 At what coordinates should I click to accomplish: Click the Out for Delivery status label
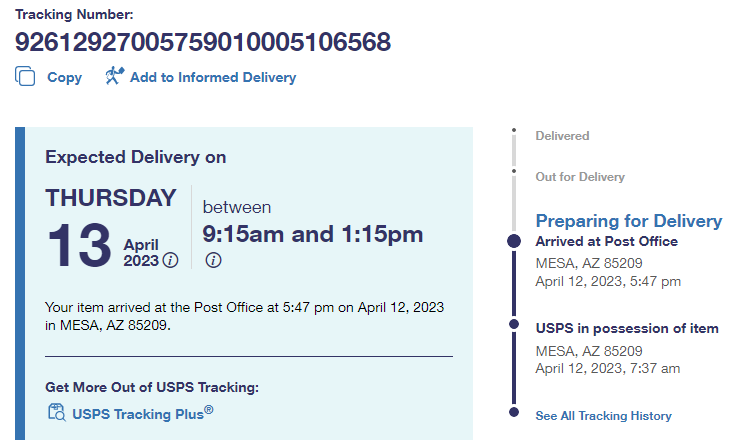click(580, 177)
